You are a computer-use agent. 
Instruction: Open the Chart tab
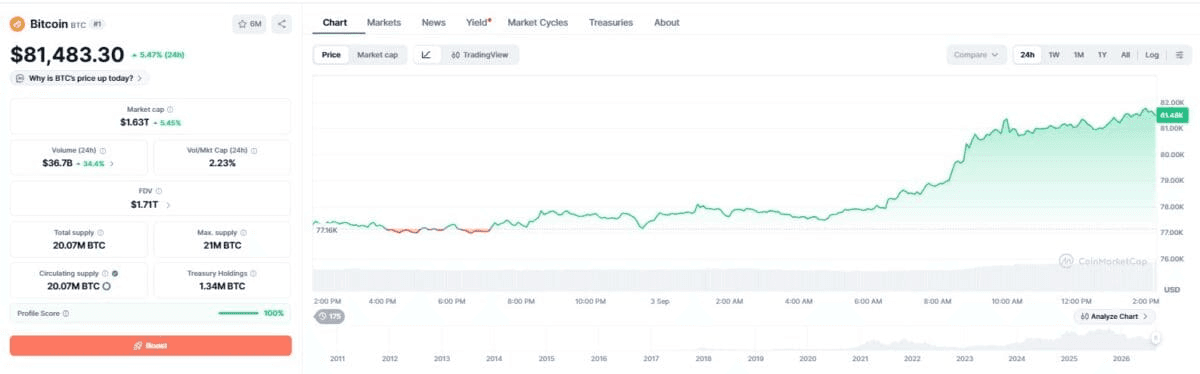[x=334, y=22]
